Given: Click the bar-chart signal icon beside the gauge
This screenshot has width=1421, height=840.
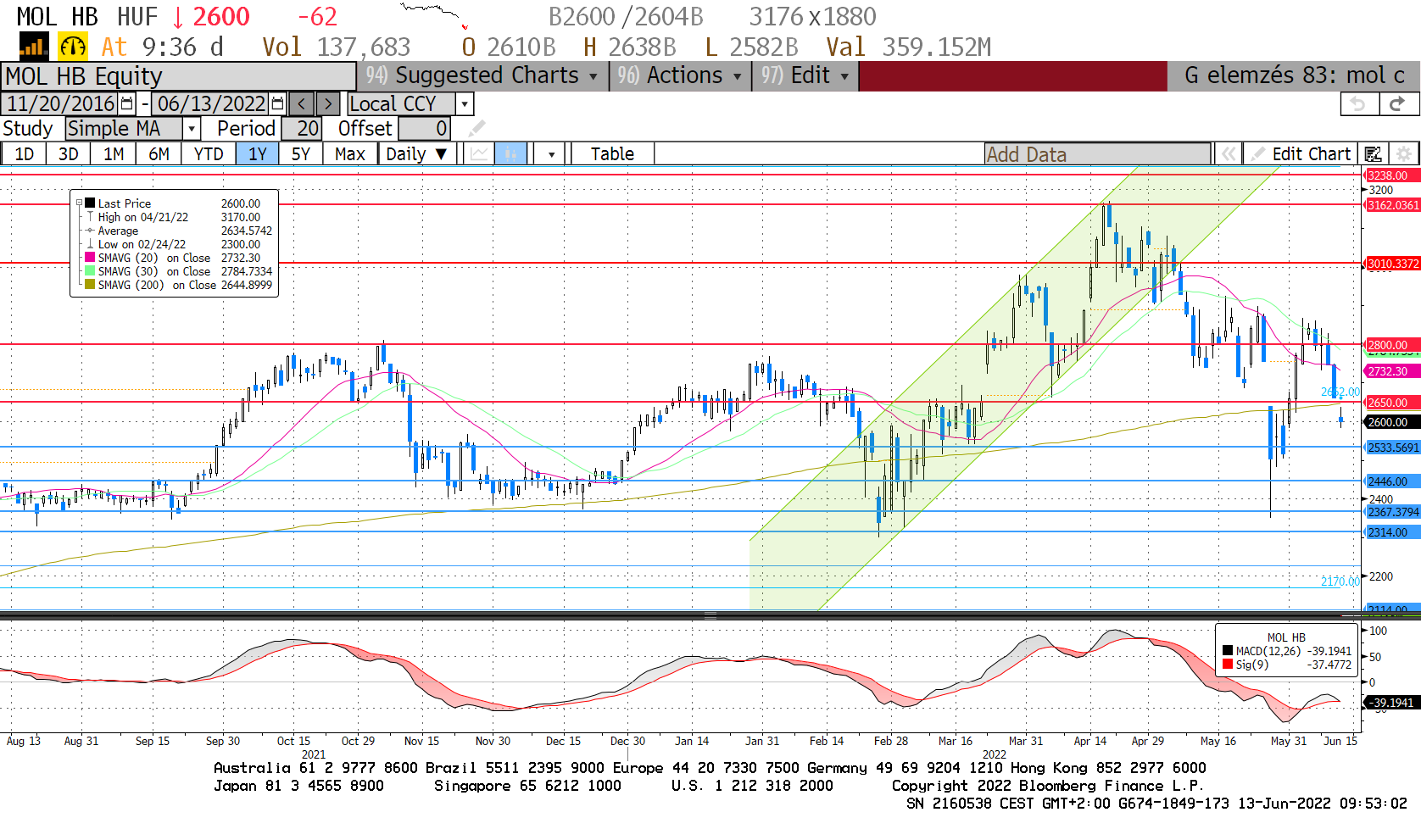Looking at the screenshot, I should click(x=34, y=47).
